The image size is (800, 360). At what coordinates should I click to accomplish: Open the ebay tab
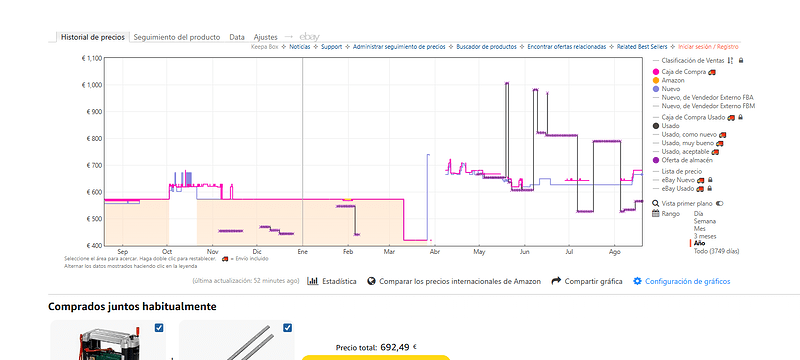[x=309, y=37]
